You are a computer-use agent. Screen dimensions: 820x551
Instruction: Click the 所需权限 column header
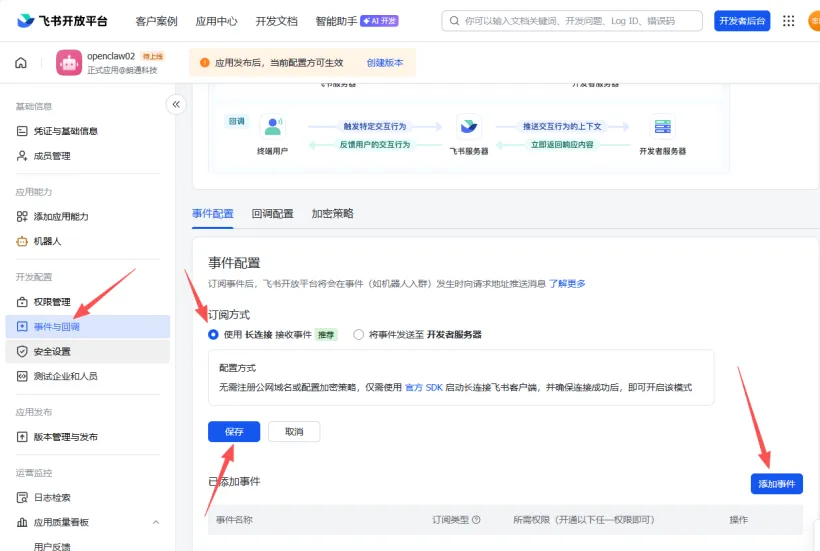[x=584, y=520]
